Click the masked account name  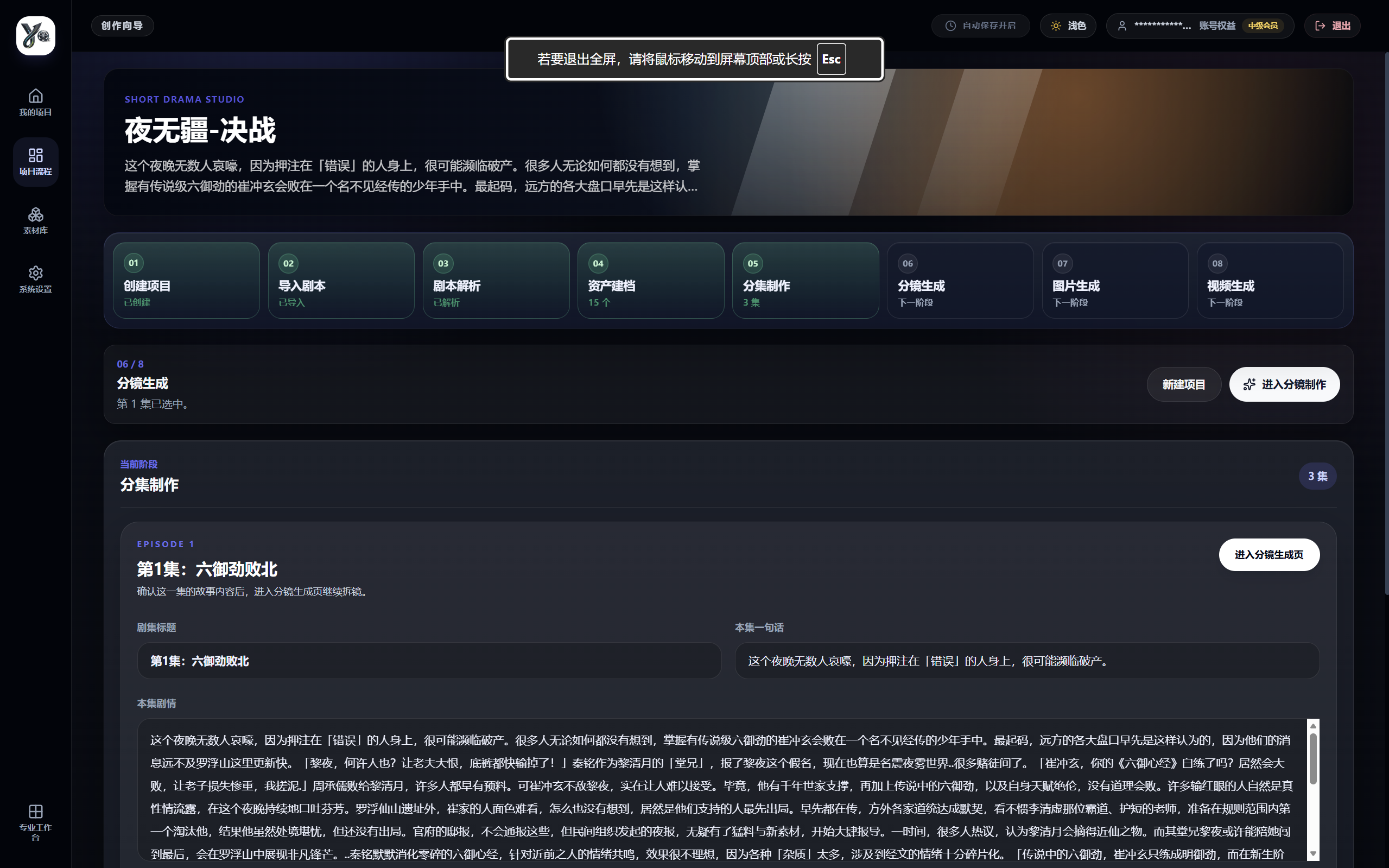click(x=1162, y=26)
